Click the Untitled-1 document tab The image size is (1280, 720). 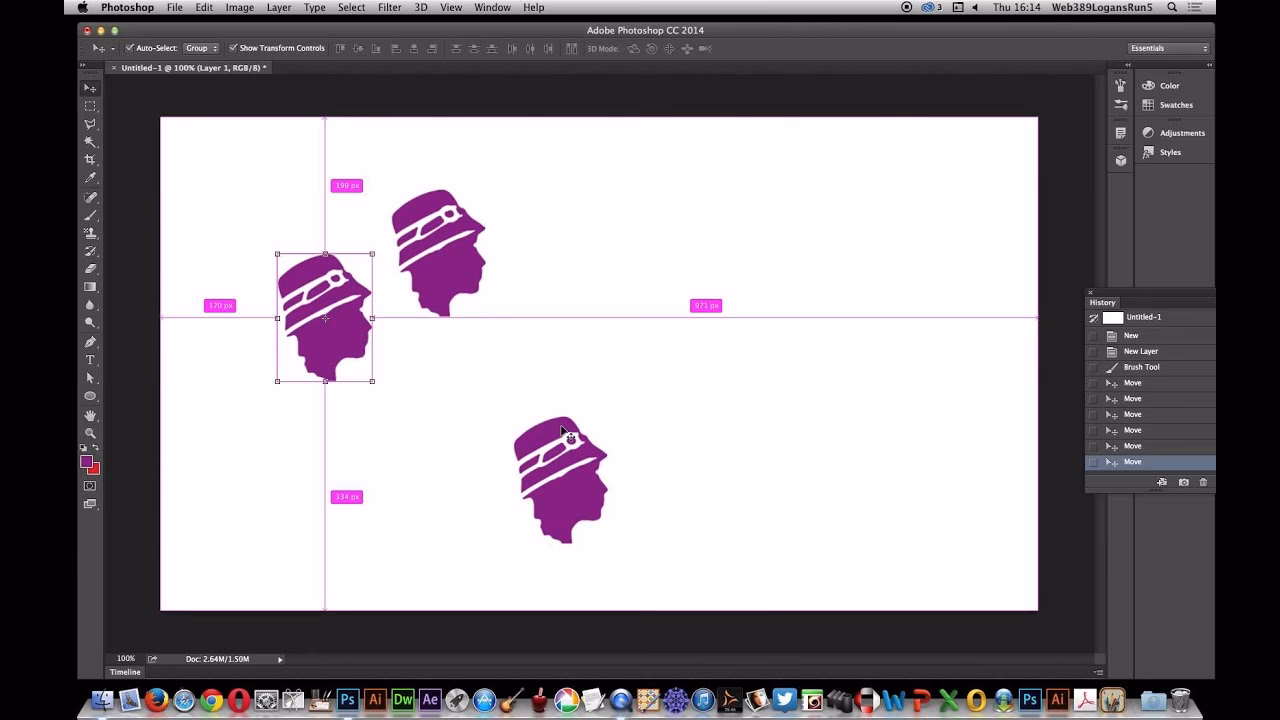click(190, 67)
